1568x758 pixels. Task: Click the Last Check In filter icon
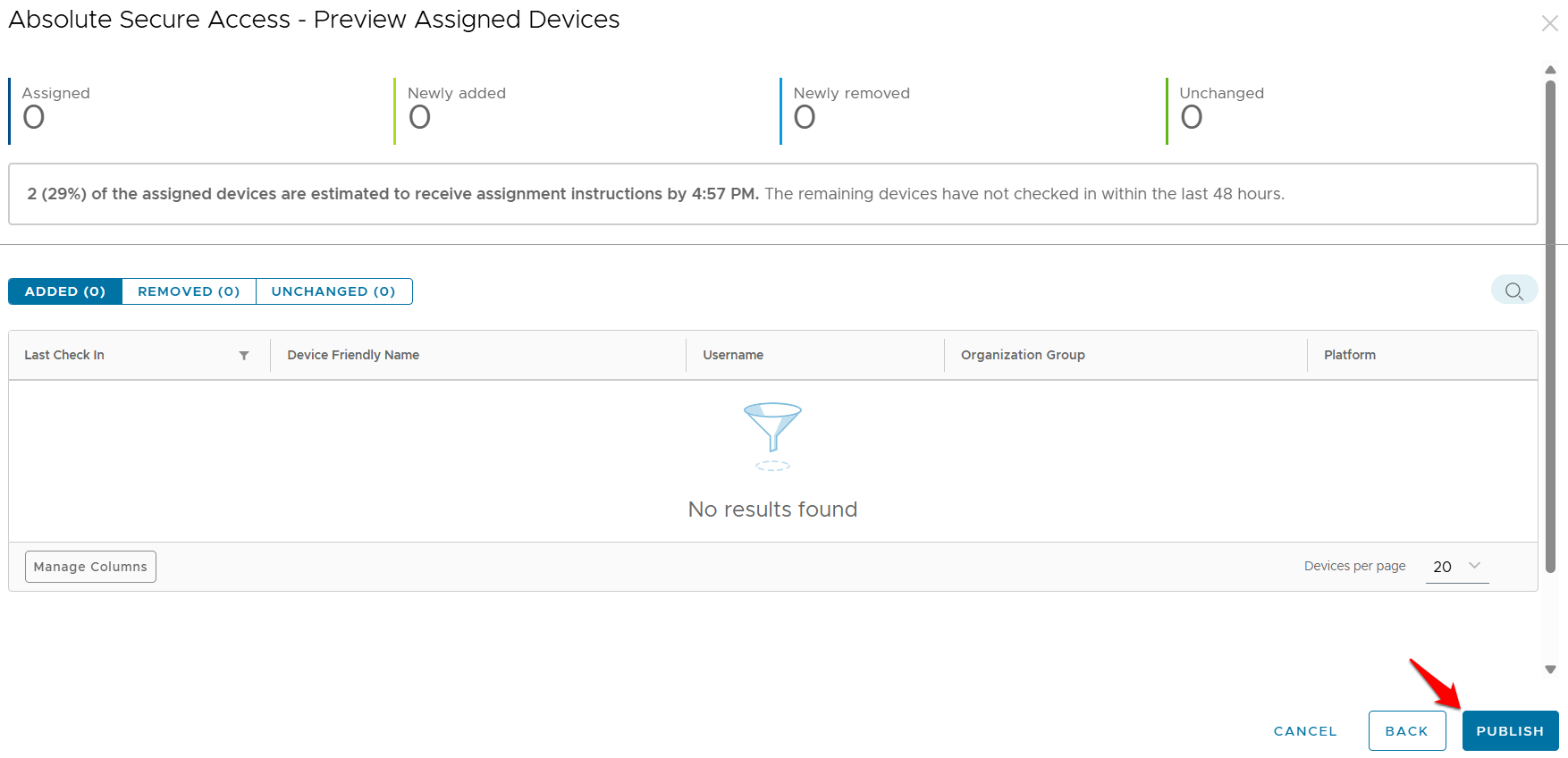[x=244, y=356]
